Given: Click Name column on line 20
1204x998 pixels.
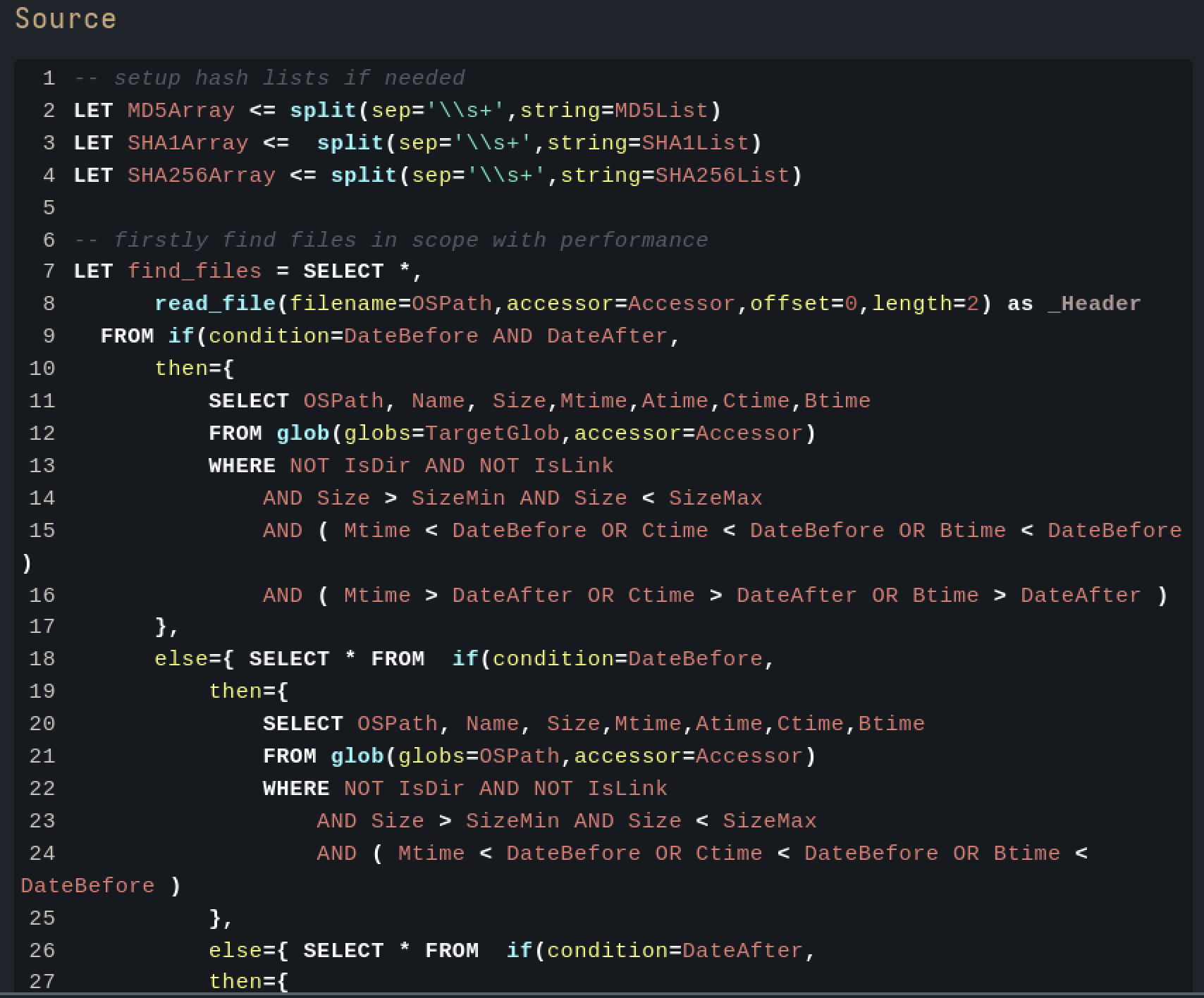Looking at the screenshot, I should coord(492,724).
